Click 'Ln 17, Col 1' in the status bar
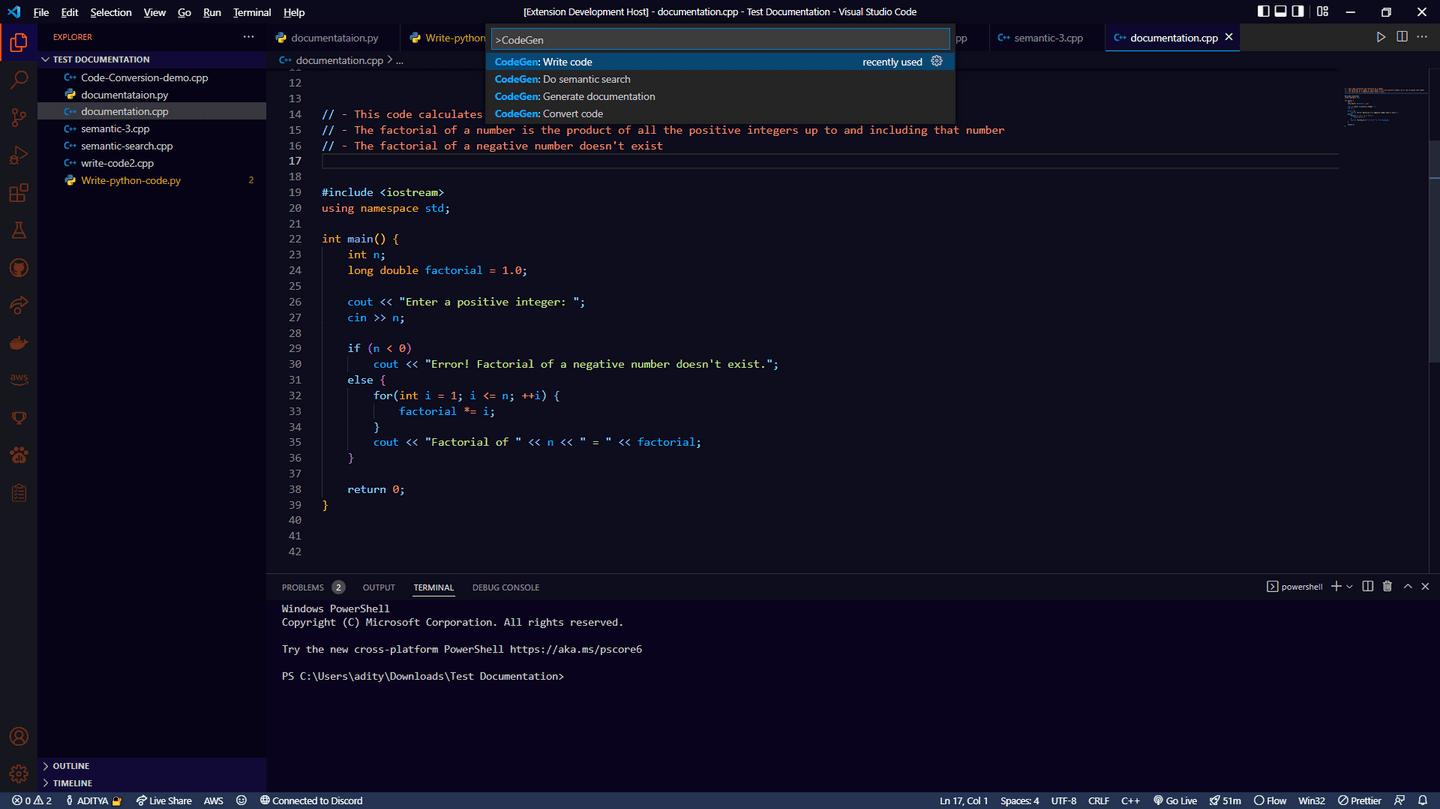The image size is (1440, 809). [x=964, y=801]
